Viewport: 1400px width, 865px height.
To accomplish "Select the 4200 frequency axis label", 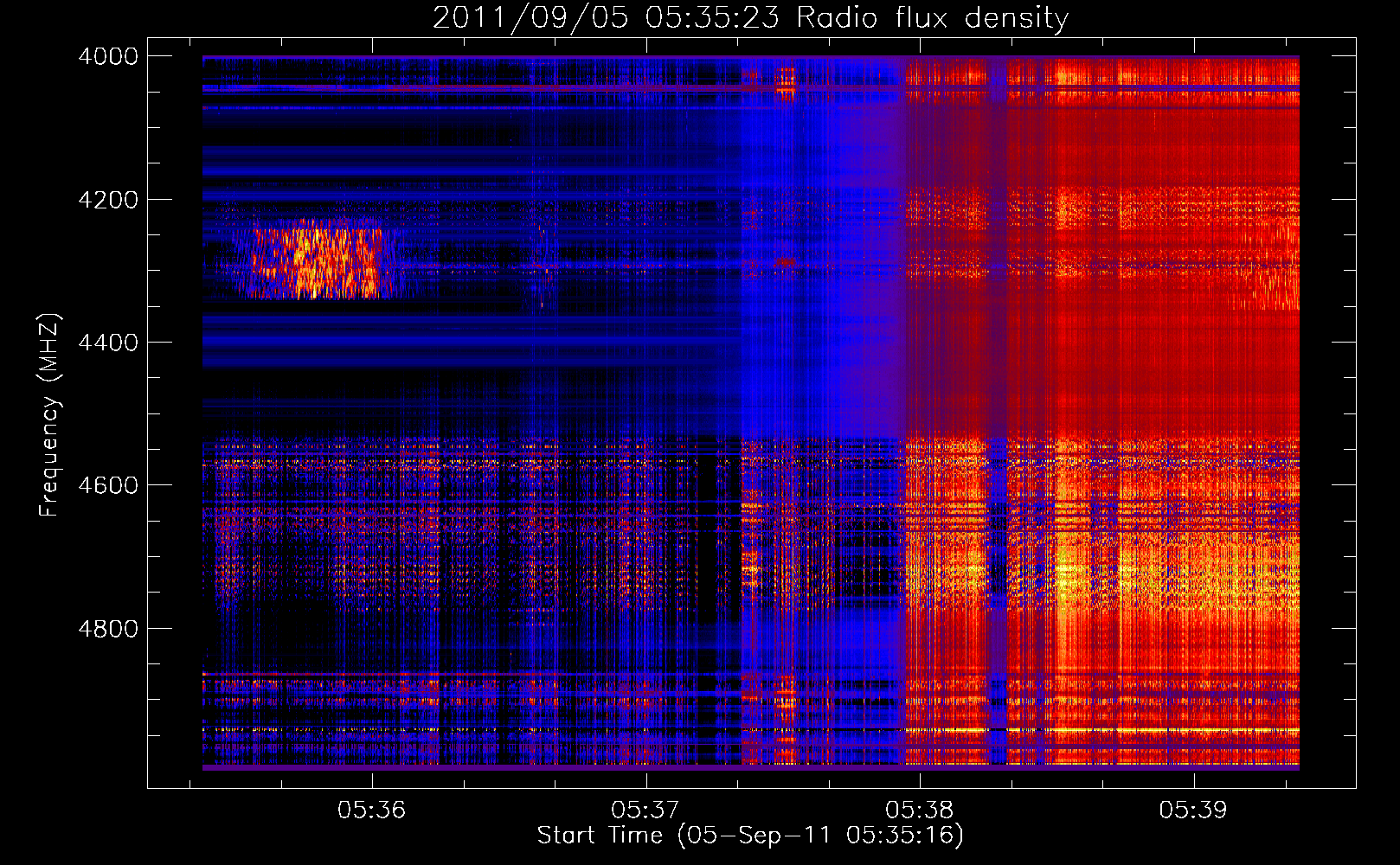I will point(108,200).
